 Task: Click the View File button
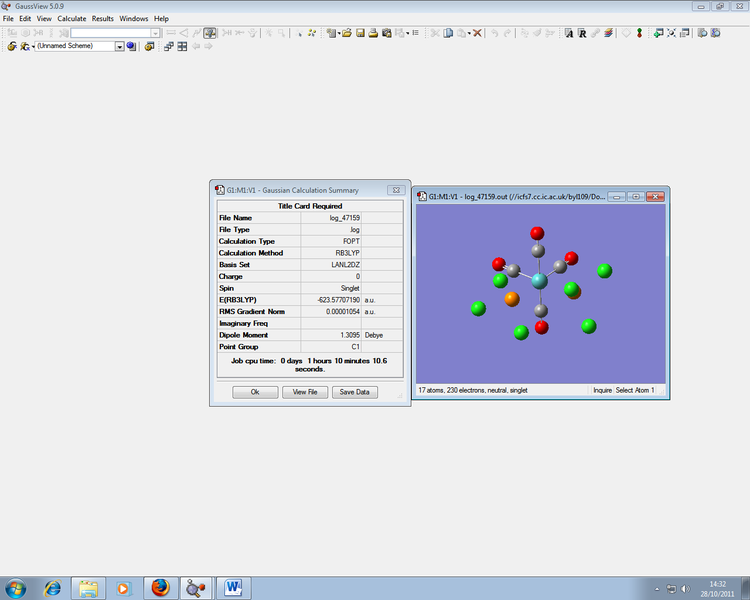305,392
